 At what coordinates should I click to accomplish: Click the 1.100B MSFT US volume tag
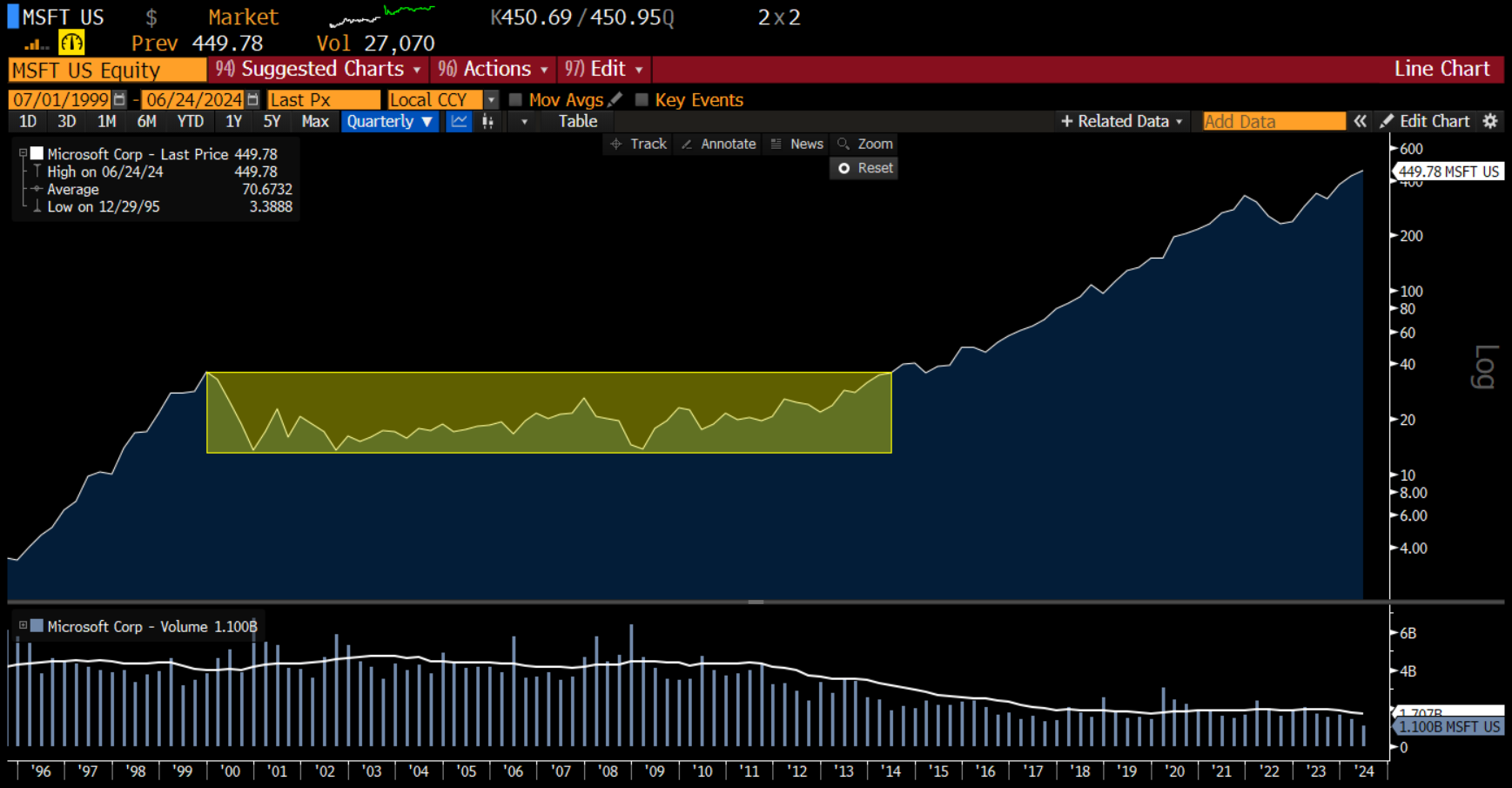pos(1448,726)
